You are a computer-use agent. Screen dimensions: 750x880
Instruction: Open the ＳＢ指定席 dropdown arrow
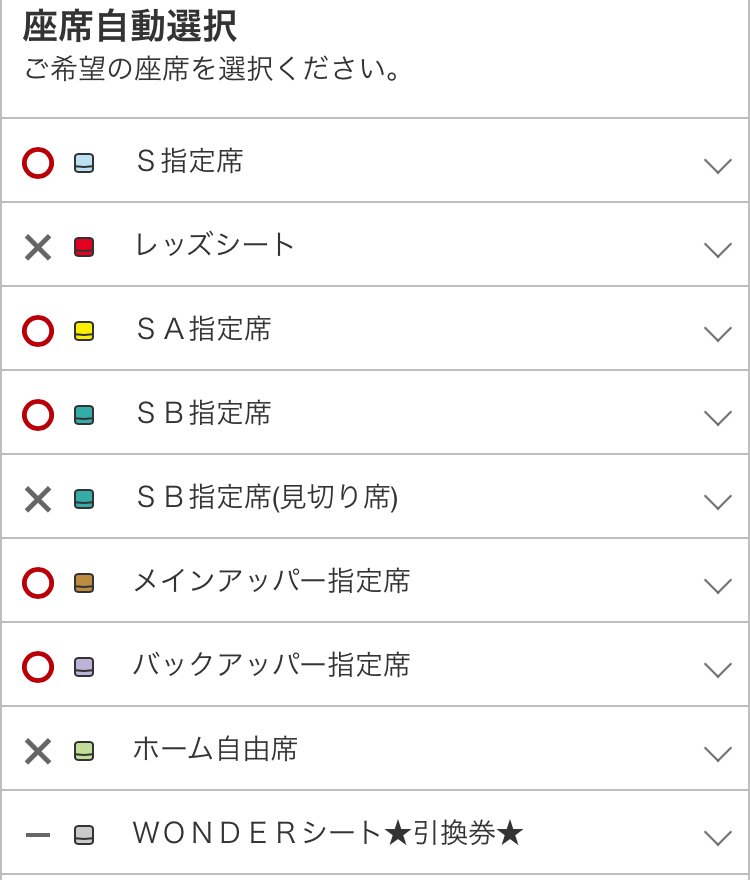pyautogui.click(x=717, y=417)
